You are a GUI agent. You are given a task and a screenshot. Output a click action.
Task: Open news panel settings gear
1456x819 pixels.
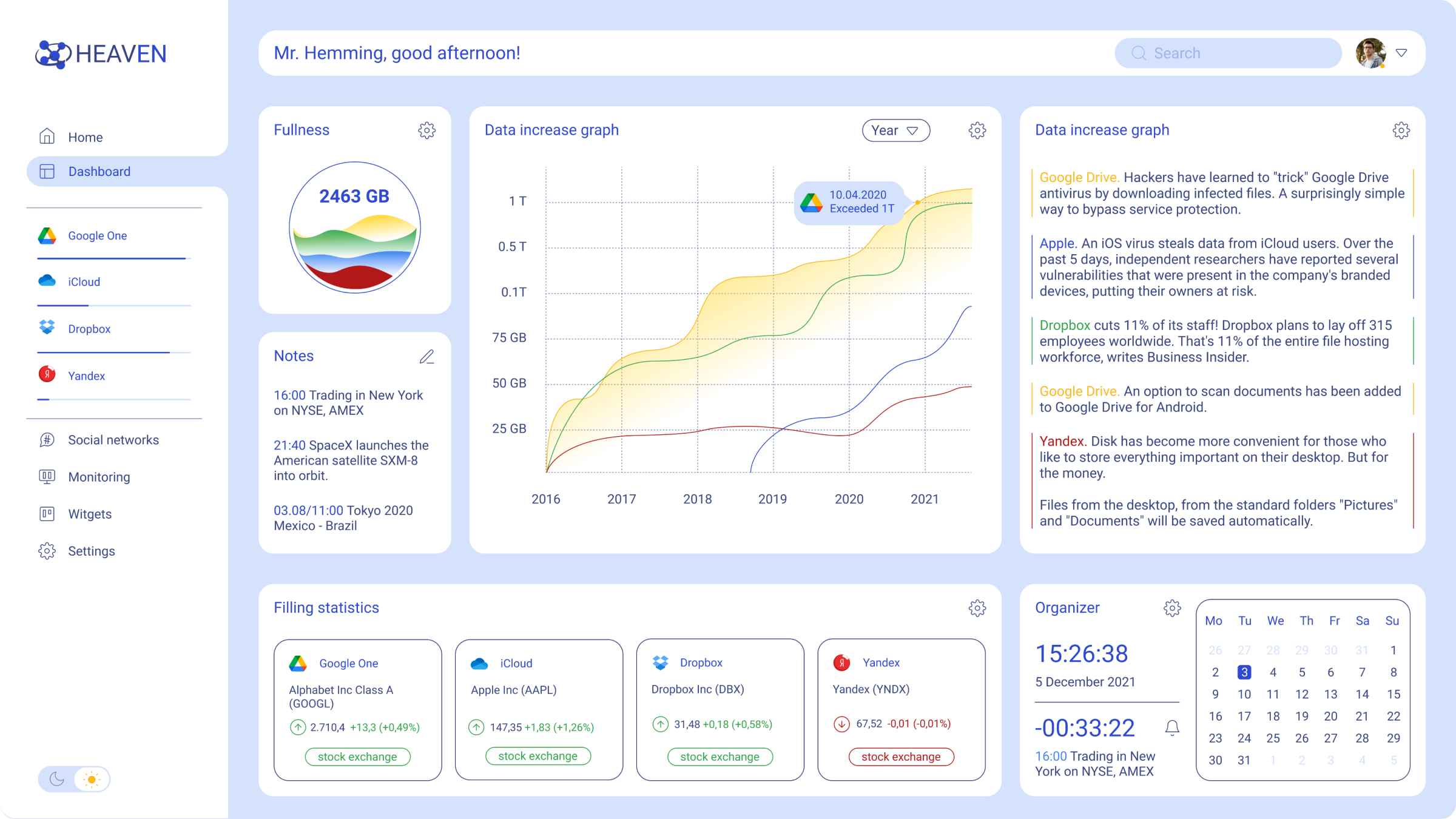click(x=1401, y=130)
